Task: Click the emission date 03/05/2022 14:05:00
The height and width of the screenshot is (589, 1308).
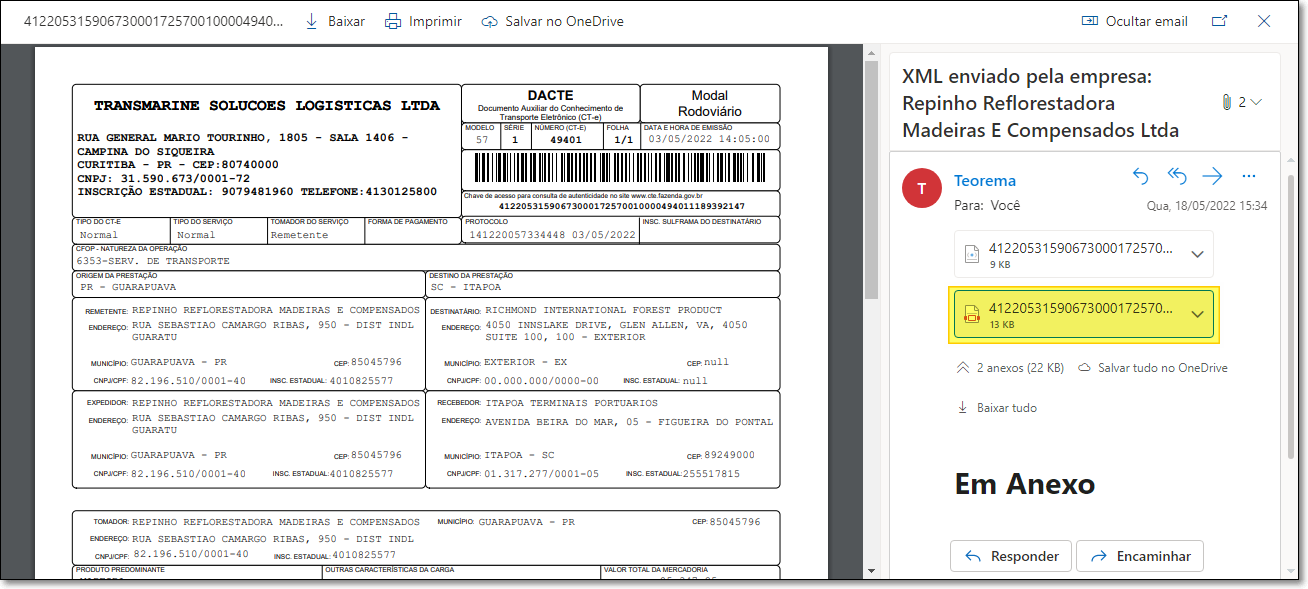Action: click(709, 139)
